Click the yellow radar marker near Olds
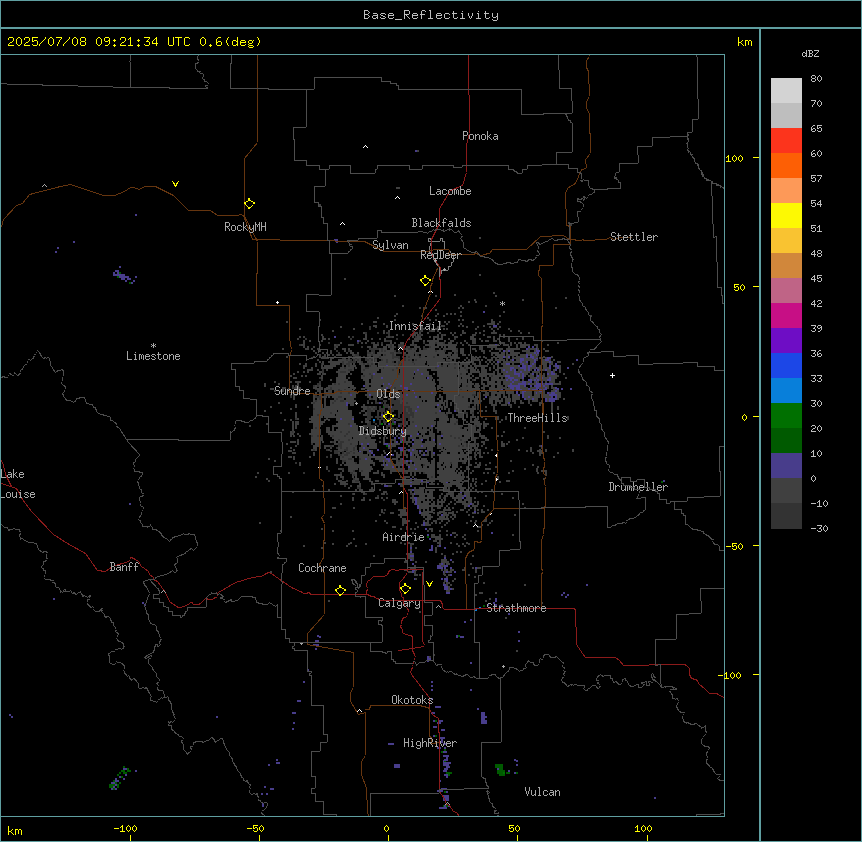 coord(388,417)
